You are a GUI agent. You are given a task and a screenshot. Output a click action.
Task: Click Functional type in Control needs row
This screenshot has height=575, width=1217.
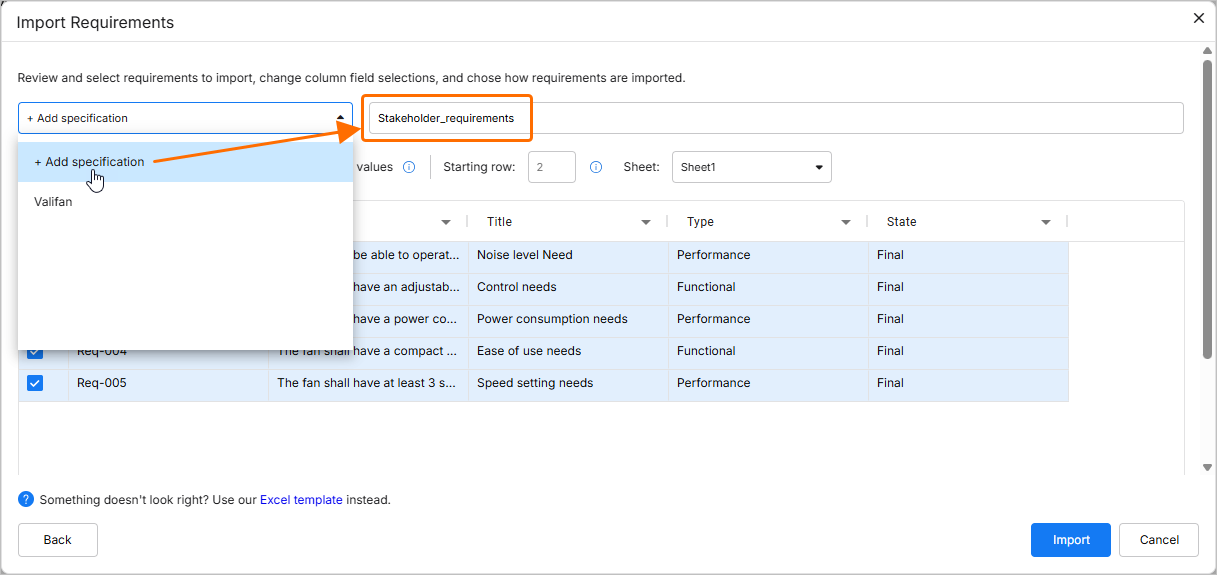768,287
